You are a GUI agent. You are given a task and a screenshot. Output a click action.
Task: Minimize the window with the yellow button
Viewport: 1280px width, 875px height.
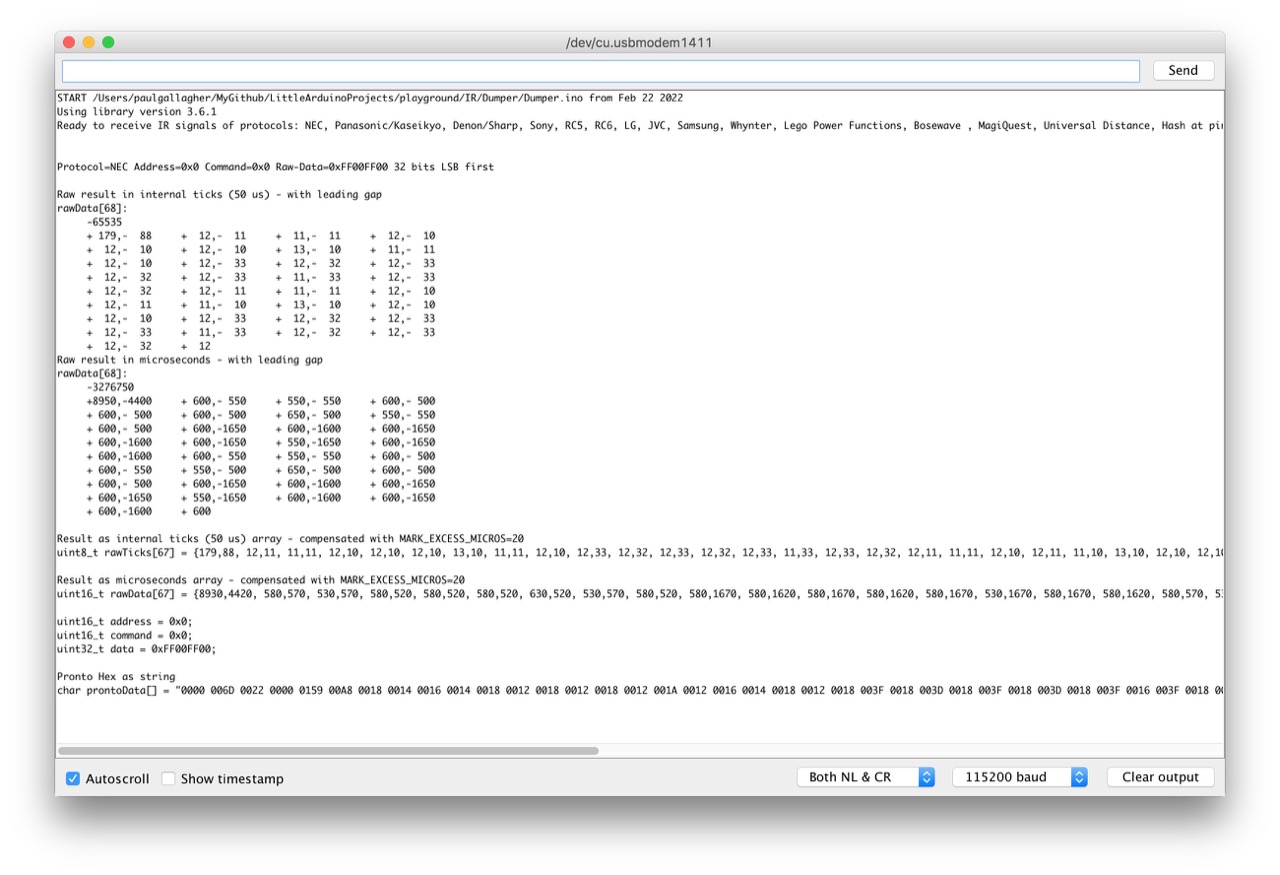[x=89, y=42]
